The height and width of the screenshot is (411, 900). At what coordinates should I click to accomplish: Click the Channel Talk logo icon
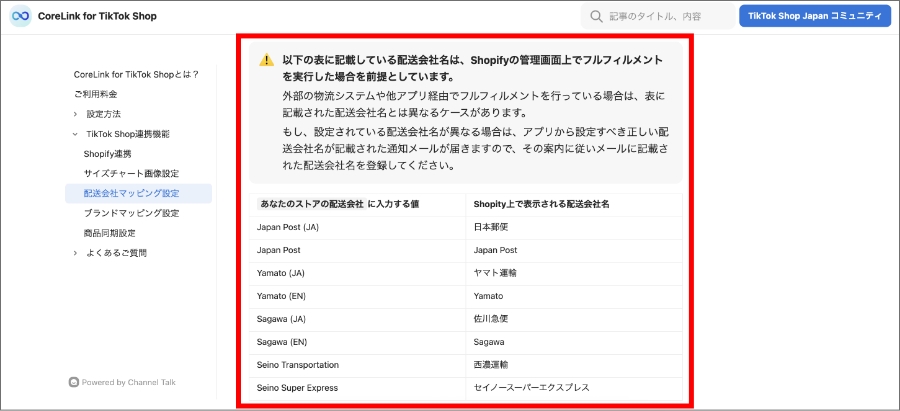(73, 382)
